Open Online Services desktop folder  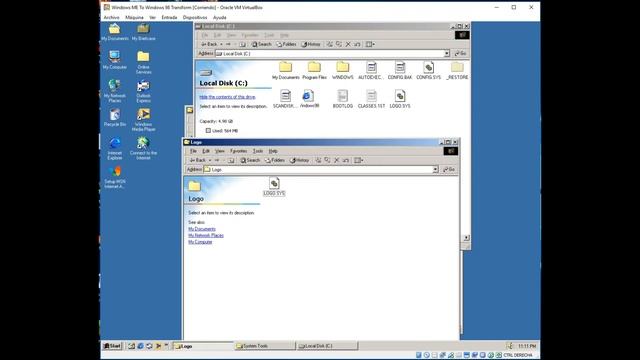click(143, 62)
